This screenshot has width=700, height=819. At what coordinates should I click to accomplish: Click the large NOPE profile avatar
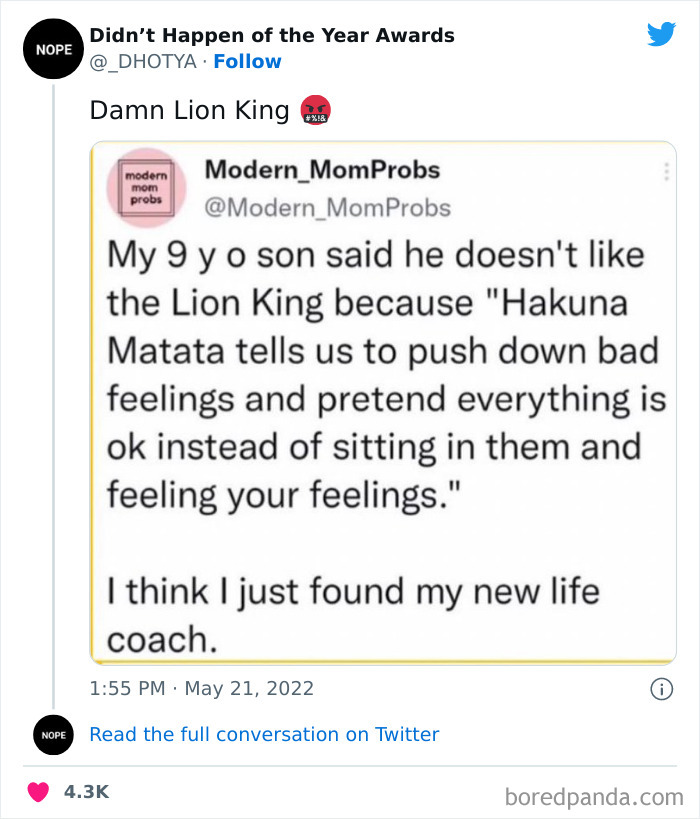[x=51, y=48]
